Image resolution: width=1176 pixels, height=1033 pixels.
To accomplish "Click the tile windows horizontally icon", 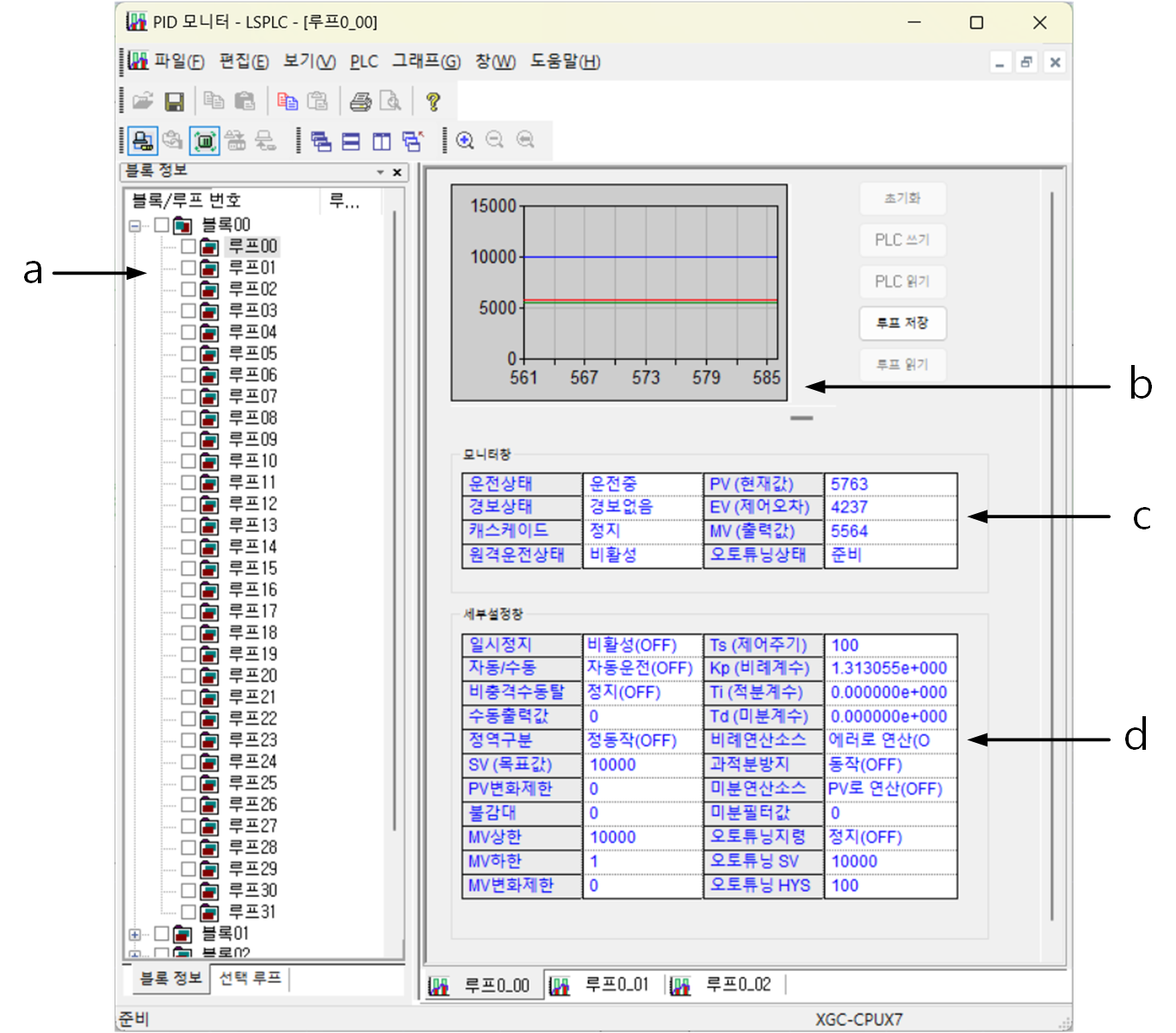I will click(x=351, y=140).
